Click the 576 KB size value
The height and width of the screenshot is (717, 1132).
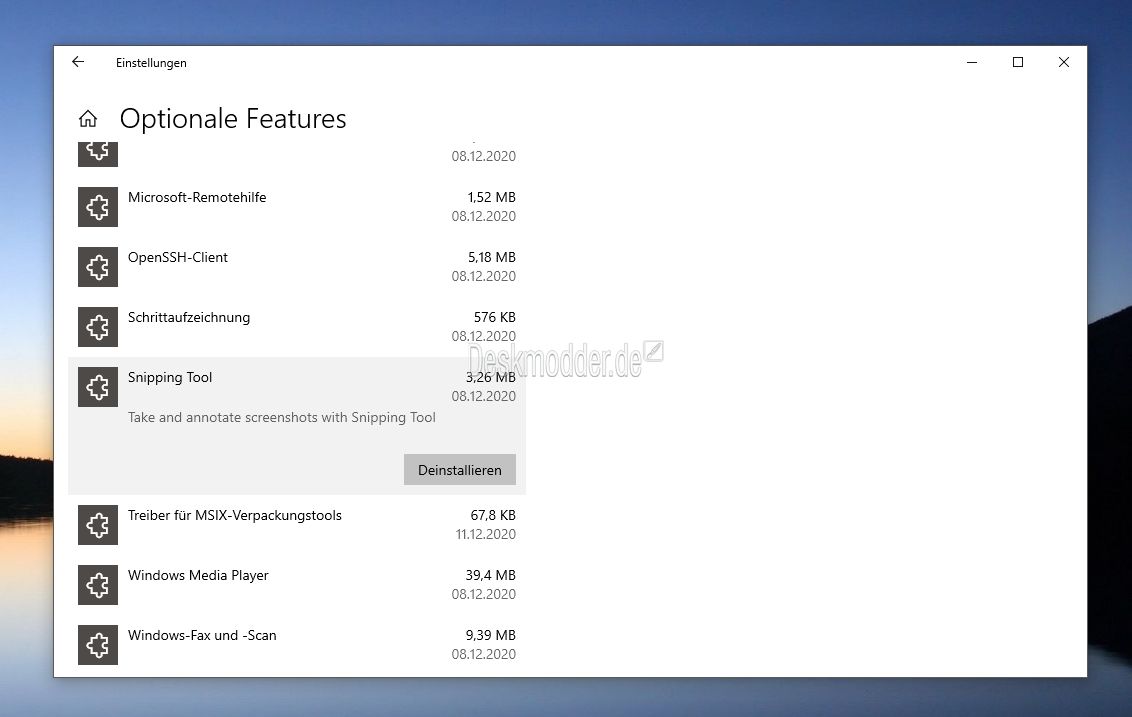pos(495,317)
